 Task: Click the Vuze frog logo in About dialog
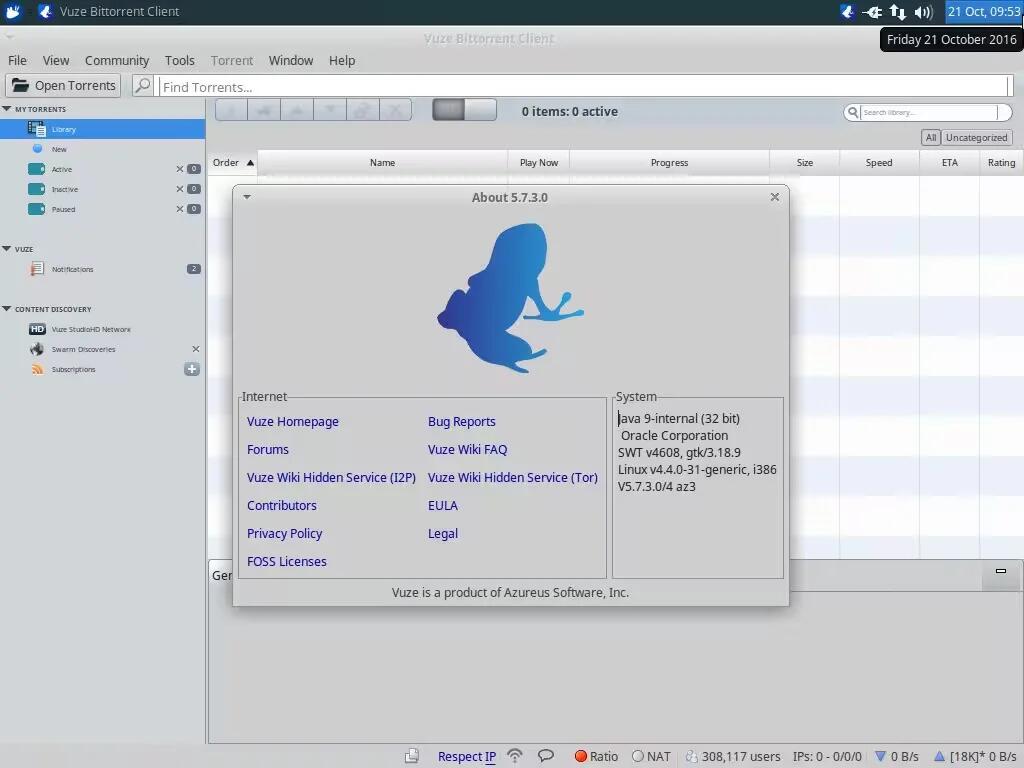[x=510, y=298]
